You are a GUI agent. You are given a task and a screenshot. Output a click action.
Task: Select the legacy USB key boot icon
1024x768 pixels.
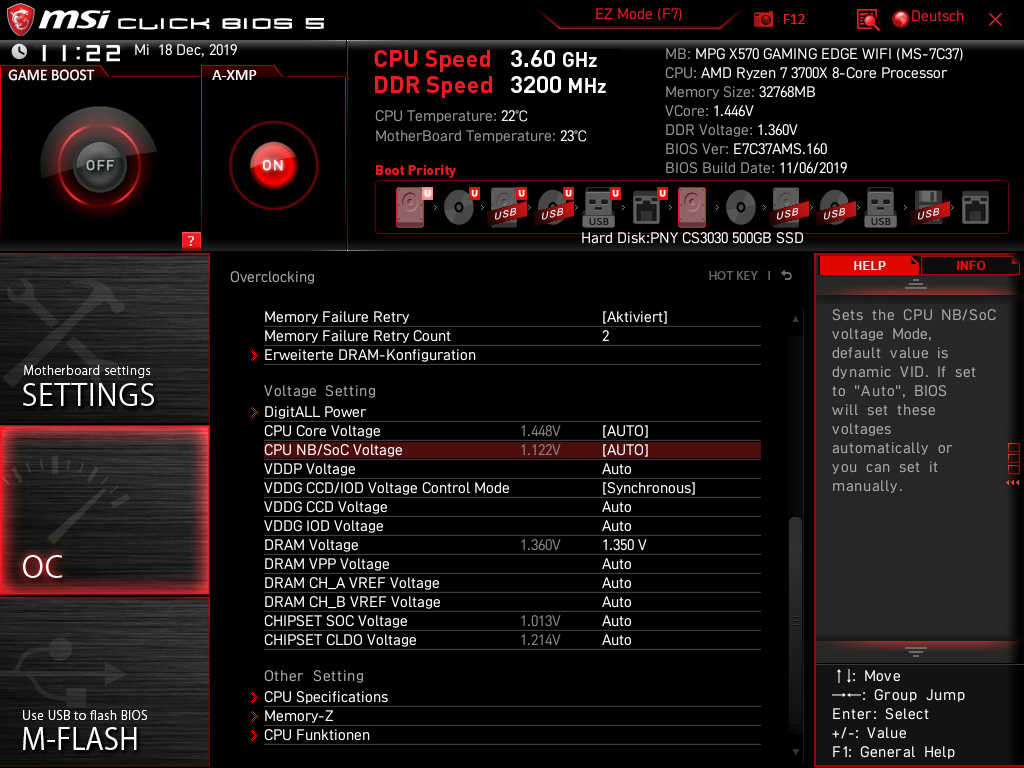(880, 207)
